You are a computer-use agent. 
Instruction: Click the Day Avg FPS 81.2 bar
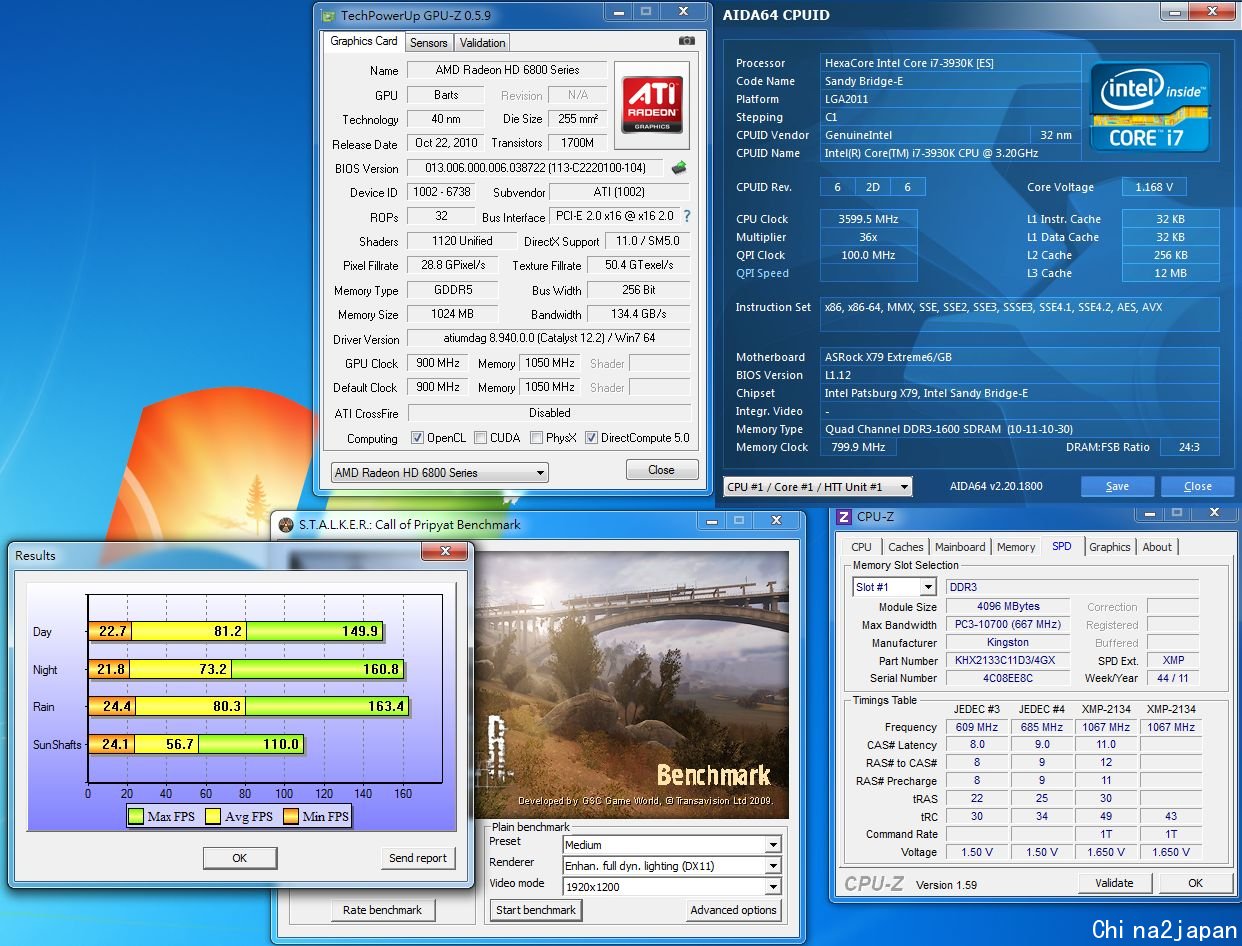click(189, 631)
